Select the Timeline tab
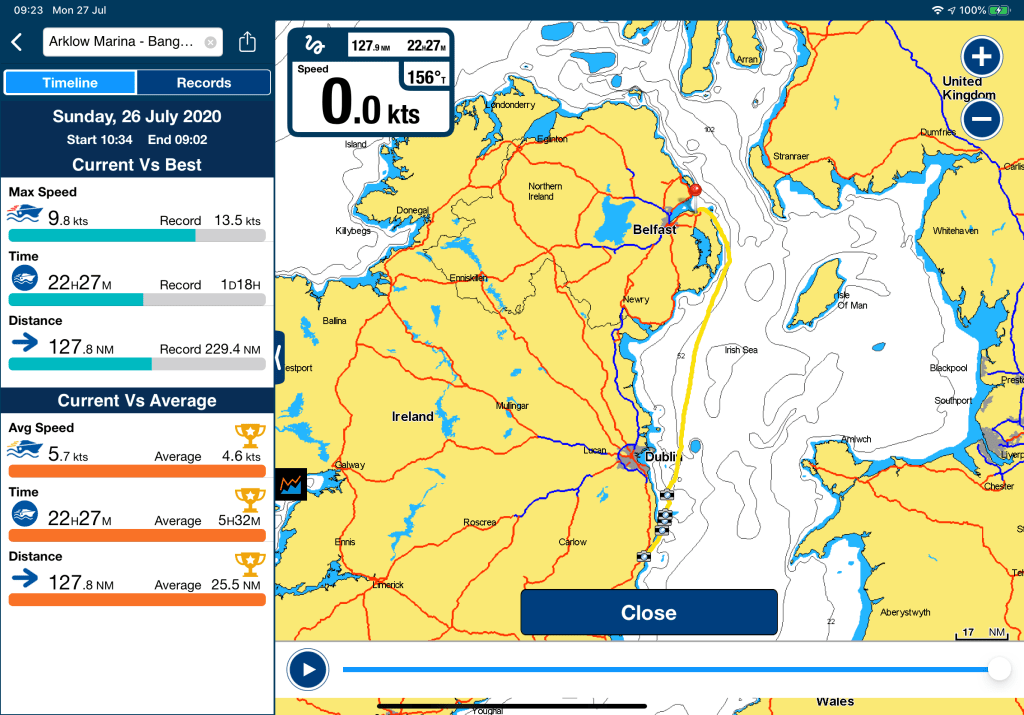 (x=70, y=83)
